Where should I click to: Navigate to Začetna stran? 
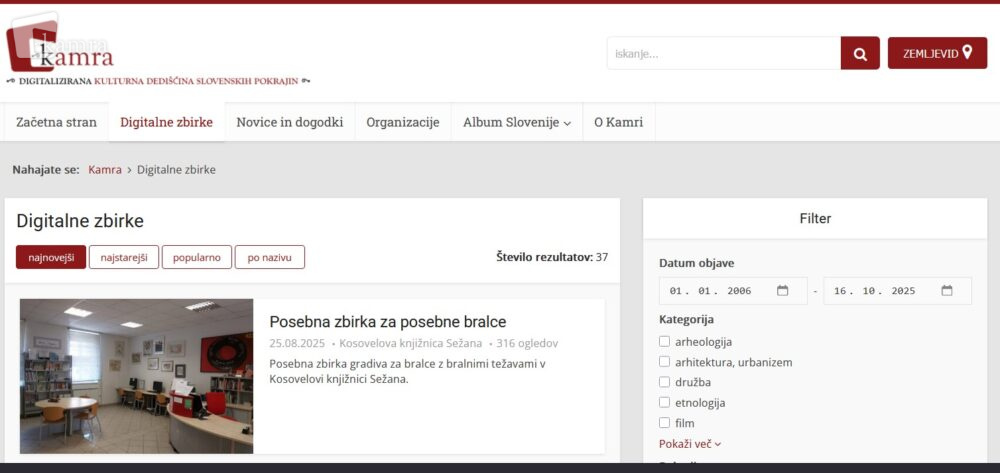[x=56, y=123]
